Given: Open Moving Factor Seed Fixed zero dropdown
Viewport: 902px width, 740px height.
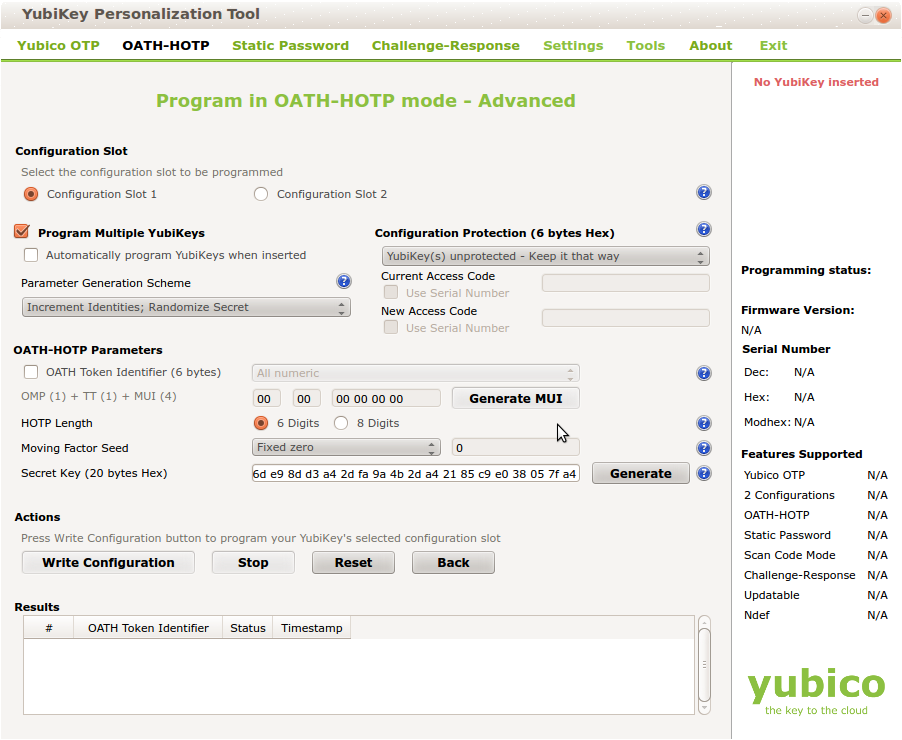Looking at the screenshot, I should 346,448.
